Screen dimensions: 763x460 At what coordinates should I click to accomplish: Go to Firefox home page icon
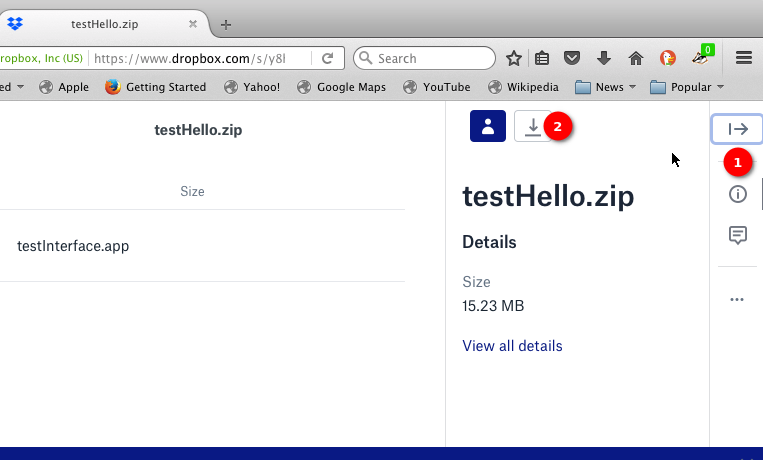tap(635, 58)
